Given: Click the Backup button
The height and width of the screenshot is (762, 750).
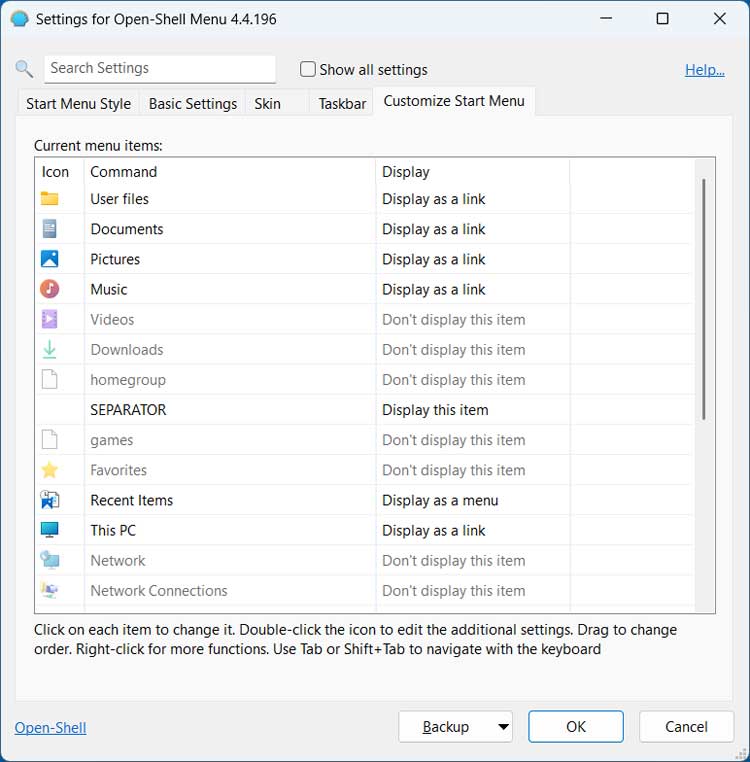Looking at the screenshot, I should pyautogui.click(x=446, y=727).
